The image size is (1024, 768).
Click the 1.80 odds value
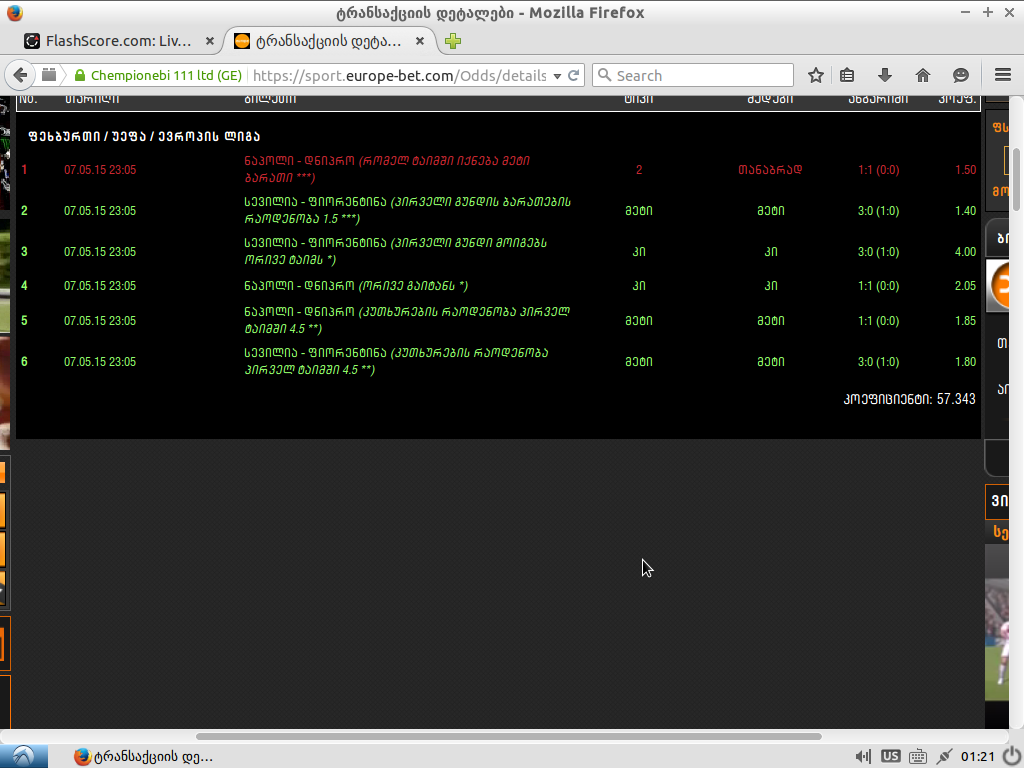pyautogui.click(x=965, y=362)
